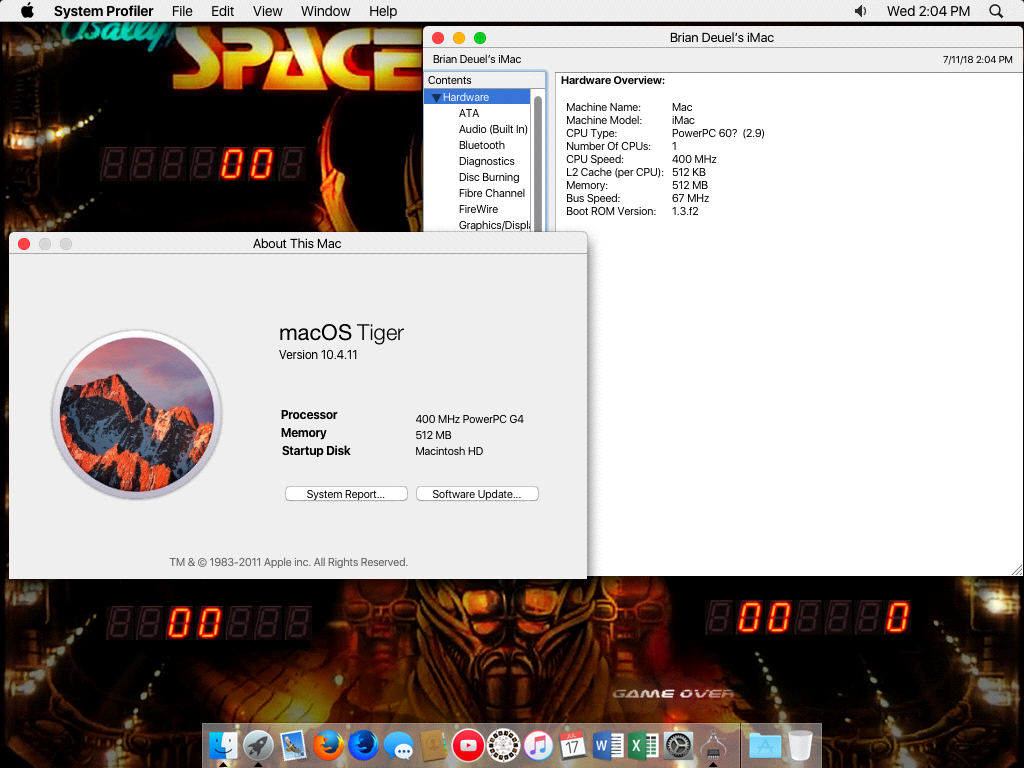This screenshot has width=1024, height=768.
Task: Click the Hardware Overview heading
Action: click(x=613, y=80)
